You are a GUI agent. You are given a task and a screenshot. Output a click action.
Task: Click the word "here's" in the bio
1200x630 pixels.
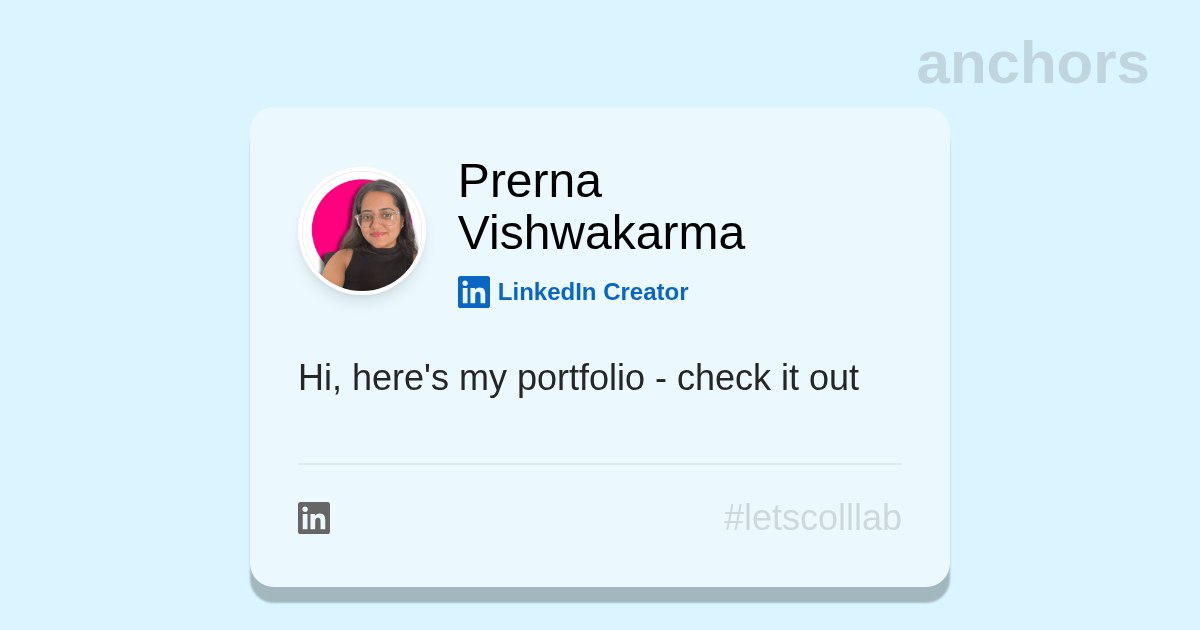pos(400,378)
